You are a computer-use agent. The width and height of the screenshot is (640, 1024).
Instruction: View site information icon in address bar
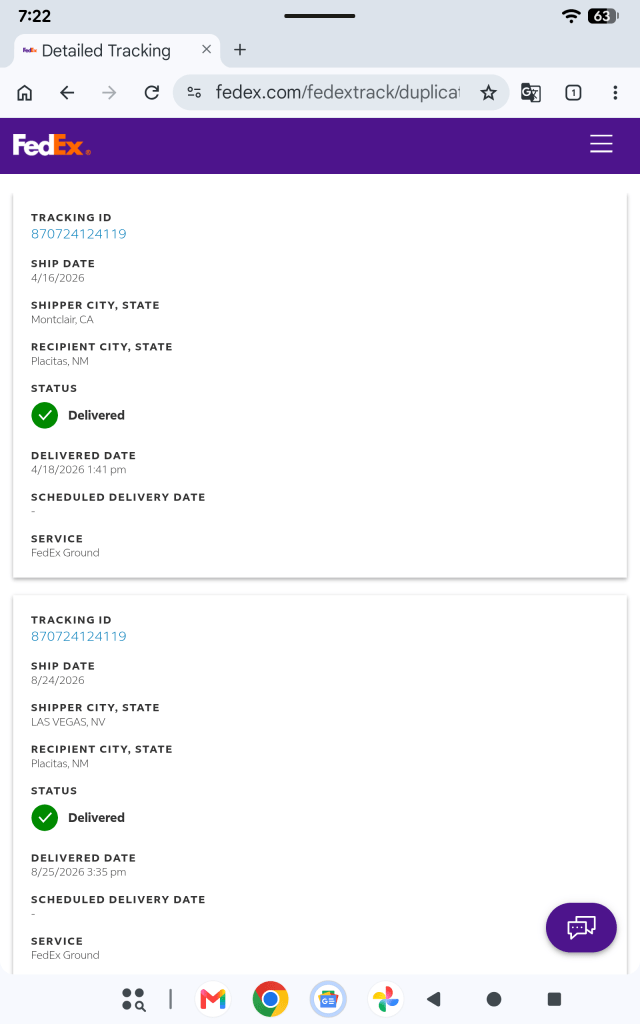194,93
